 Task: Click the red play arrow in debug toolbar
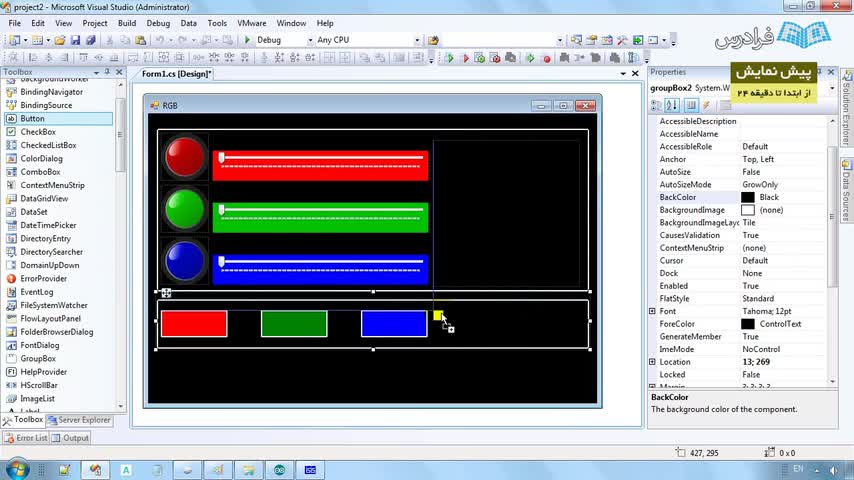click(466, 58)
